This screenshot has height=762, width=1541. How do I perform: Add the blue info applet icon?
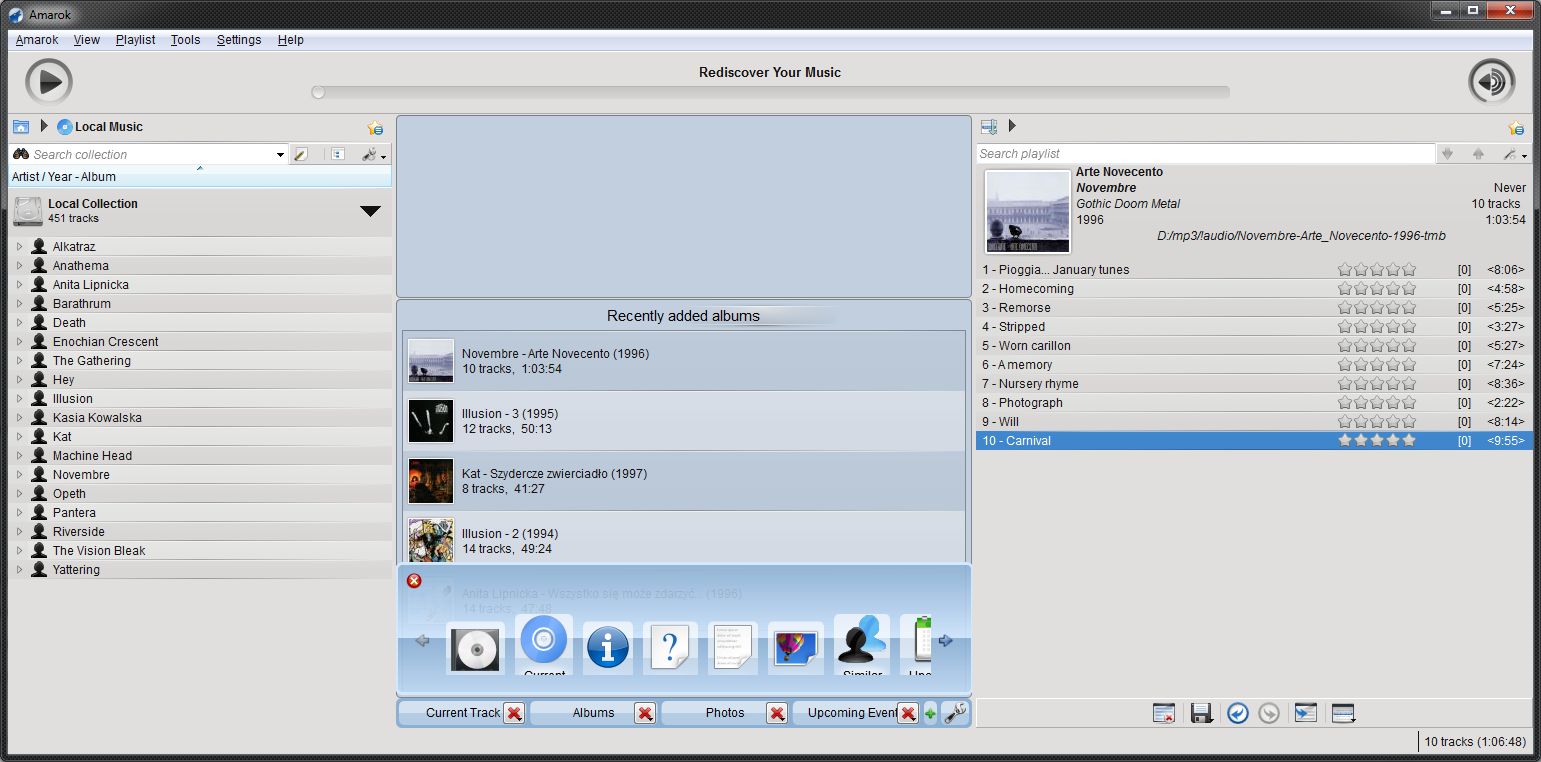point(608,648)
